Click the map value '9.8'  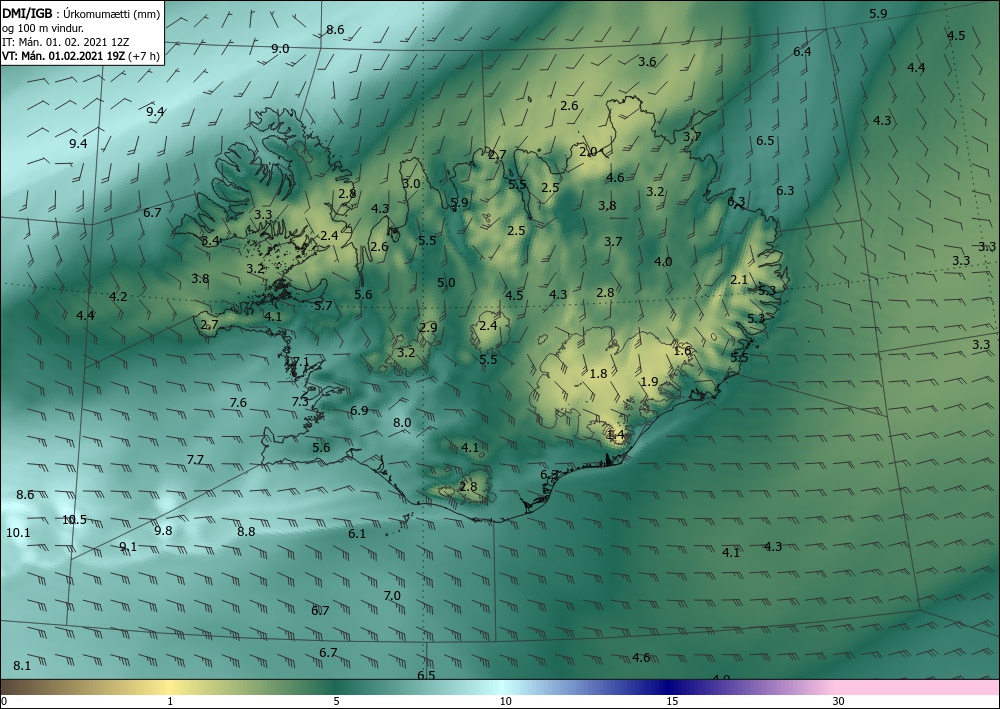click(163, 530)
